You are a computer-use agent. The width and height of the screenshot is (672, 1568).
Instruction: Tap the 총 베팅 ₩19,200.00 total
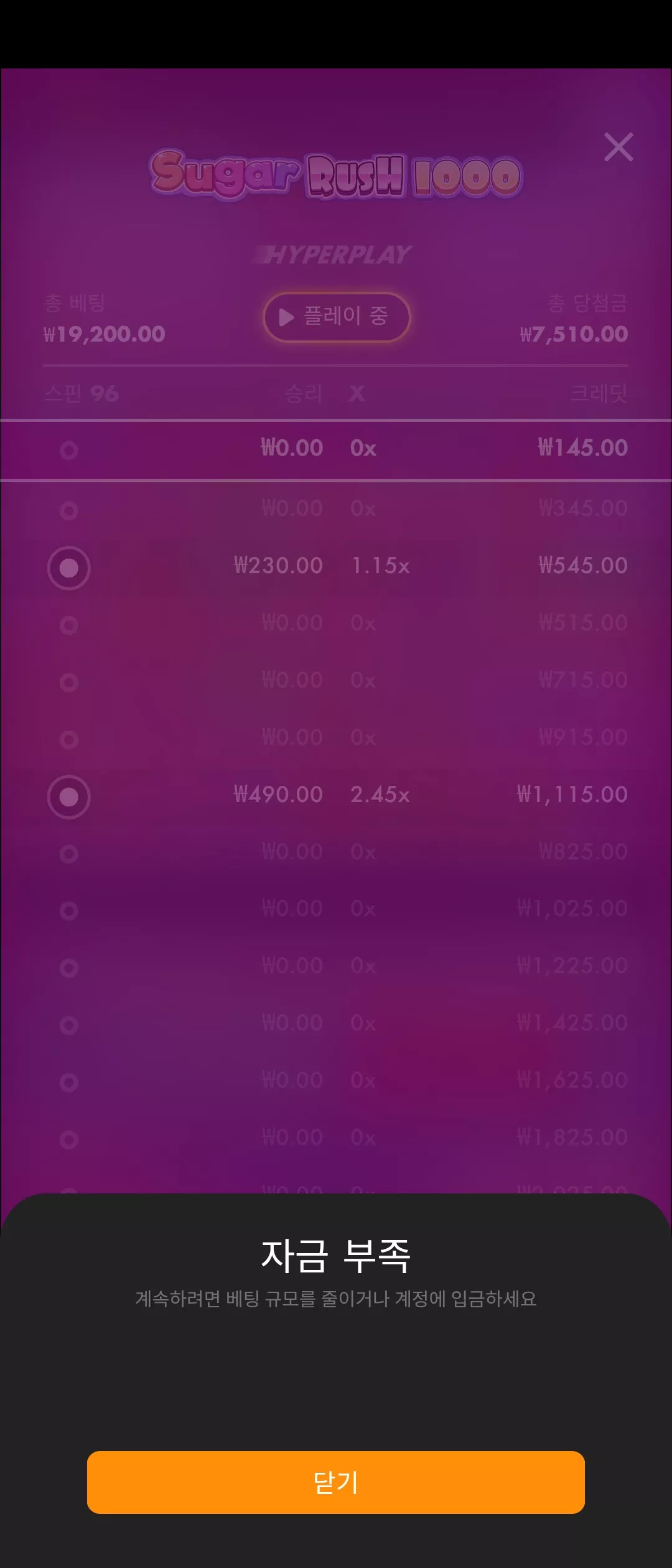[x=105, y=319]
